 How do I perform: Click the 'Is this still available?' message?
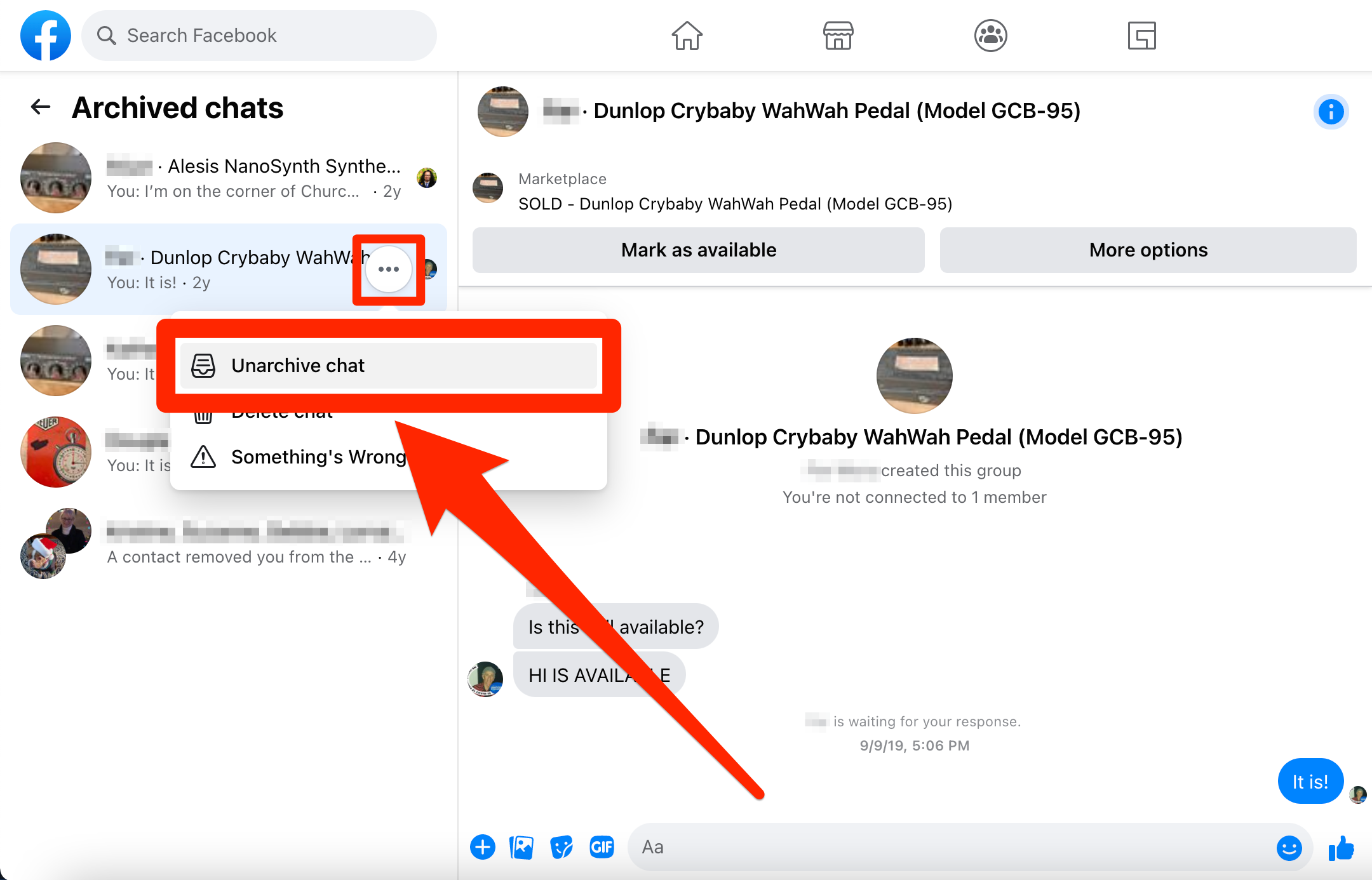click(x=616, y=627)
